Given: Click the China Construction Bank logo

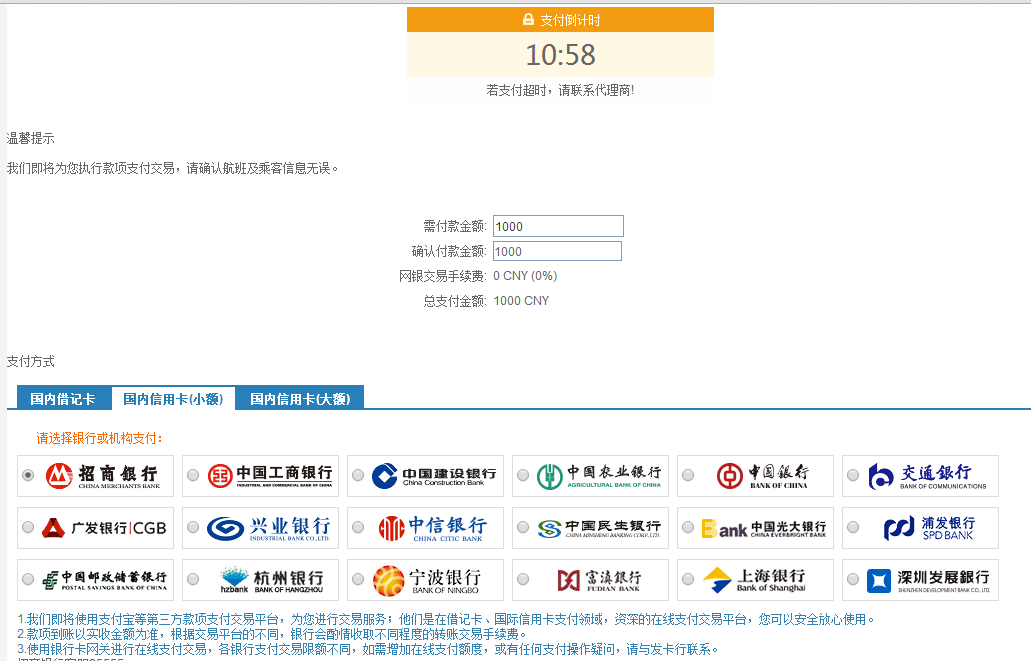Looking at the screenshot, I should point(434,476).
